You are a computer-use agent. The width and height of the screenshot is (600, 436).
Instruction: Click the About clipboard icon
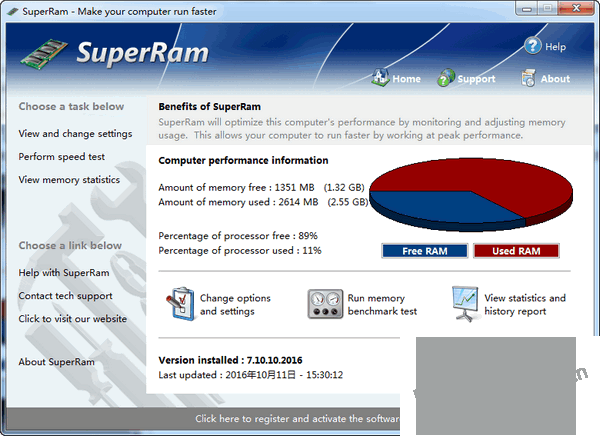[x=530, y=78]
